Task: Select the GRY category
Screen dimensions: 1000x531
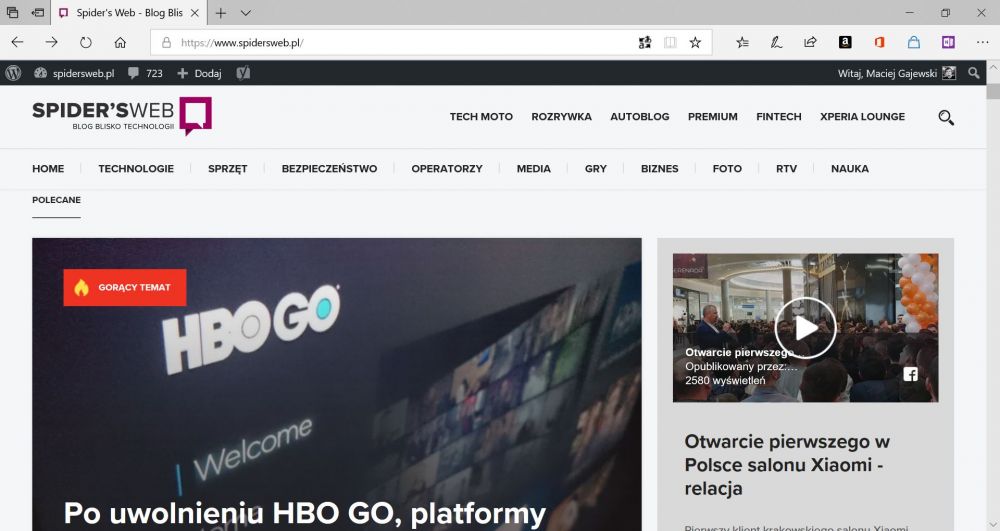Action: point(596,168)
